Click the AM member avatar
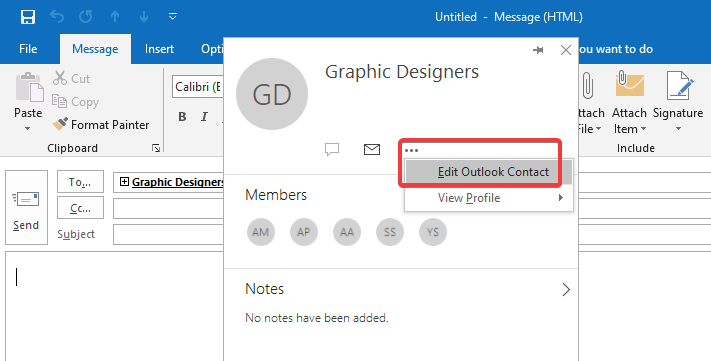Screen dimensions: 711x361 (261, 232)
